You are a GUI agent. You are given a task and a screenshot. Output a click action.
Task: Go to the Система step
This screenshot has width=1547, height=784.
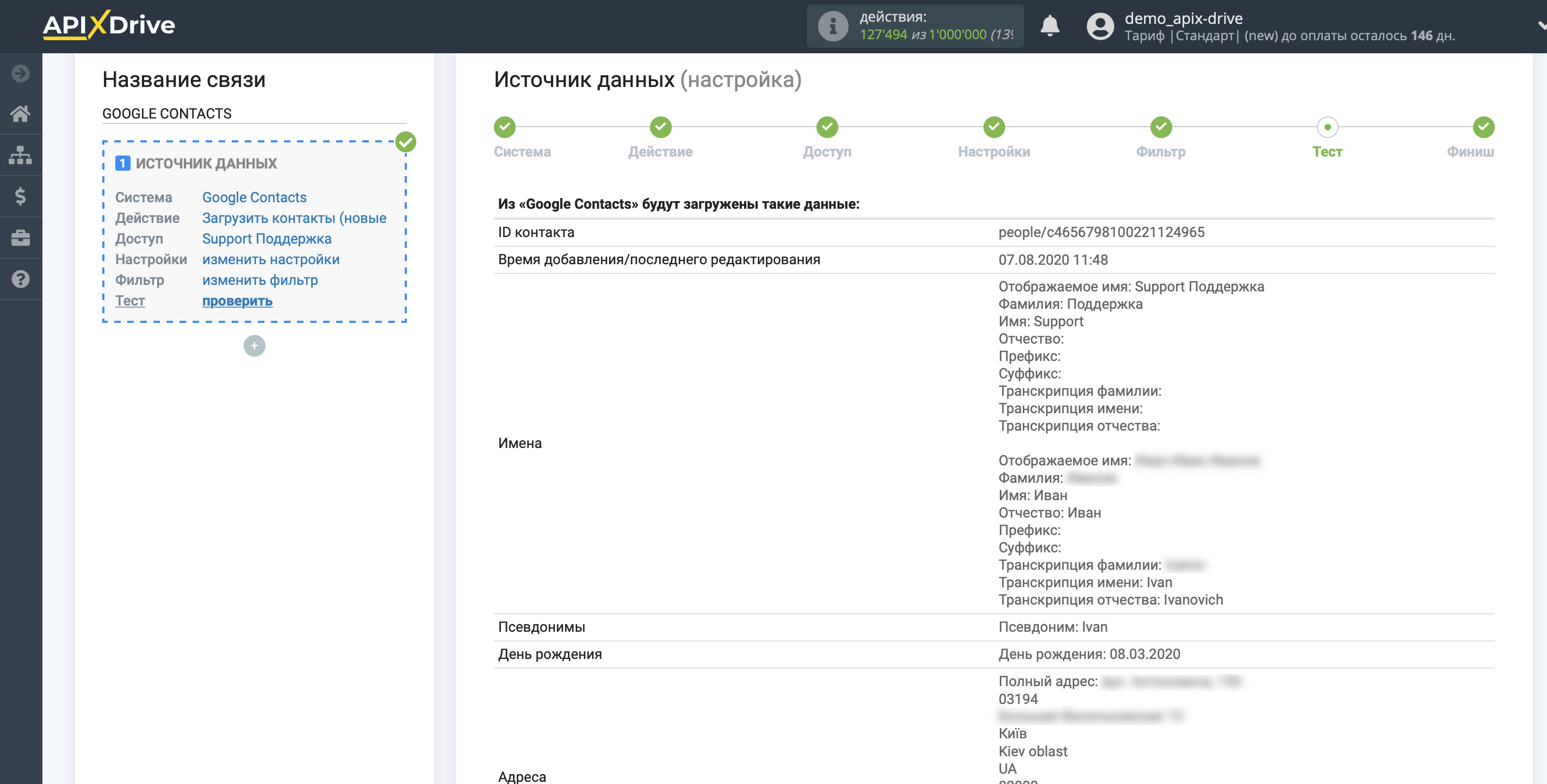[x=522, y=152]
